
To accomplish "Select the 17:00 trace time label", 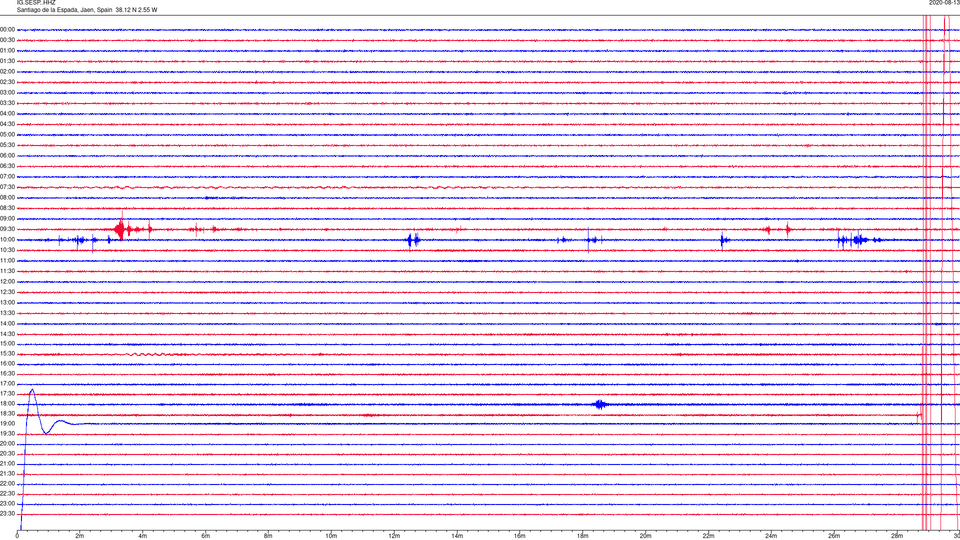I will pos(7,384).
